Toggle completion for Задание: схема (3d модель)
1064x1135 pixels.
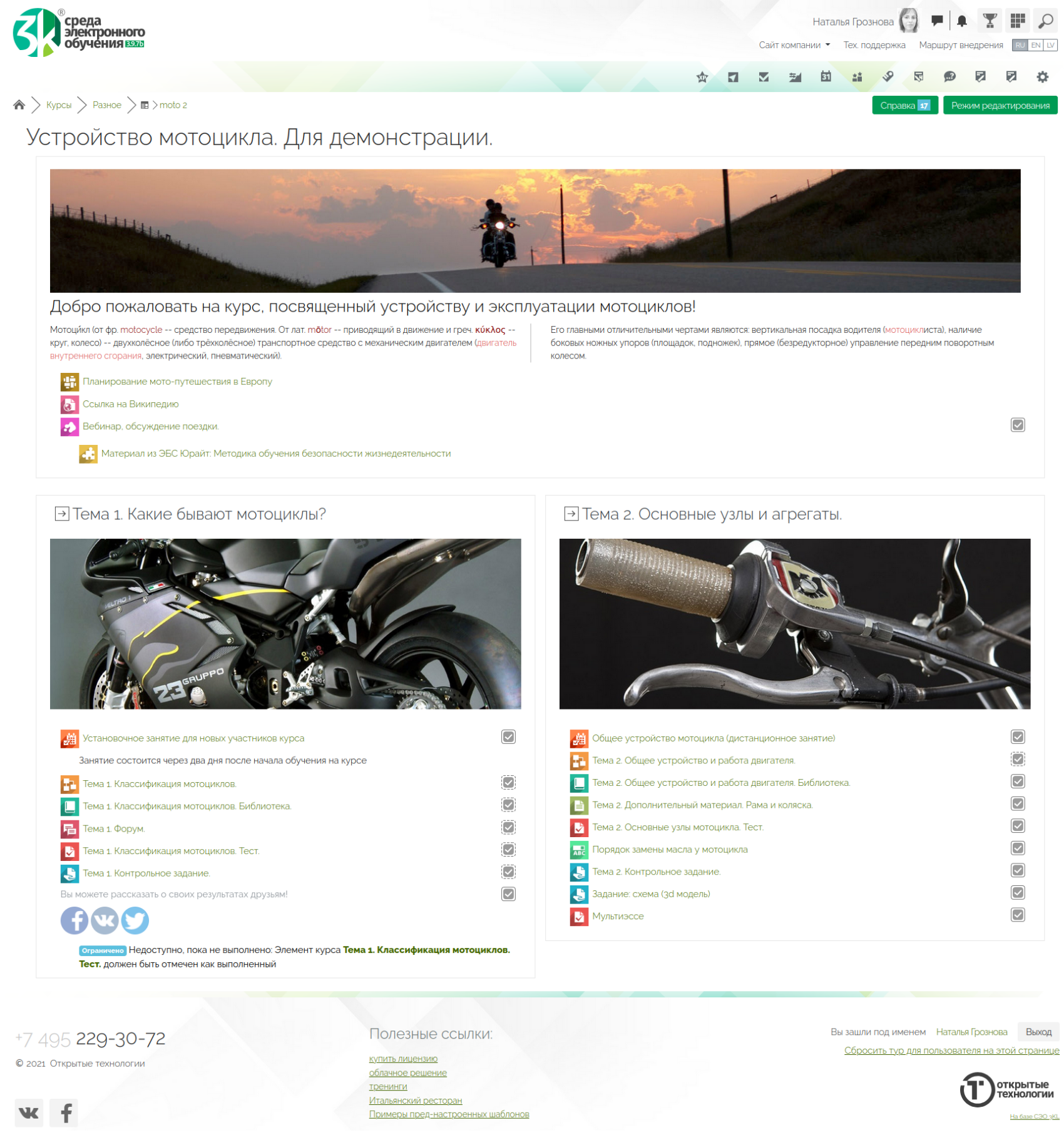pyautogui.click(x=1018, y=893)
